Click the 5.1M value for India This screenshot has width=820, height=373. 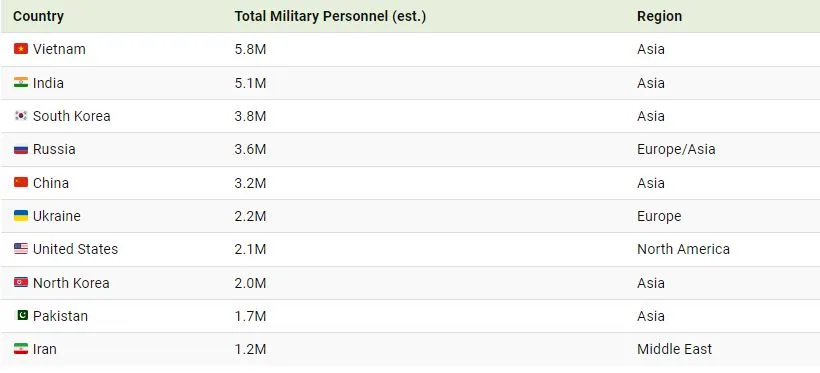click(x=250, y=83)
